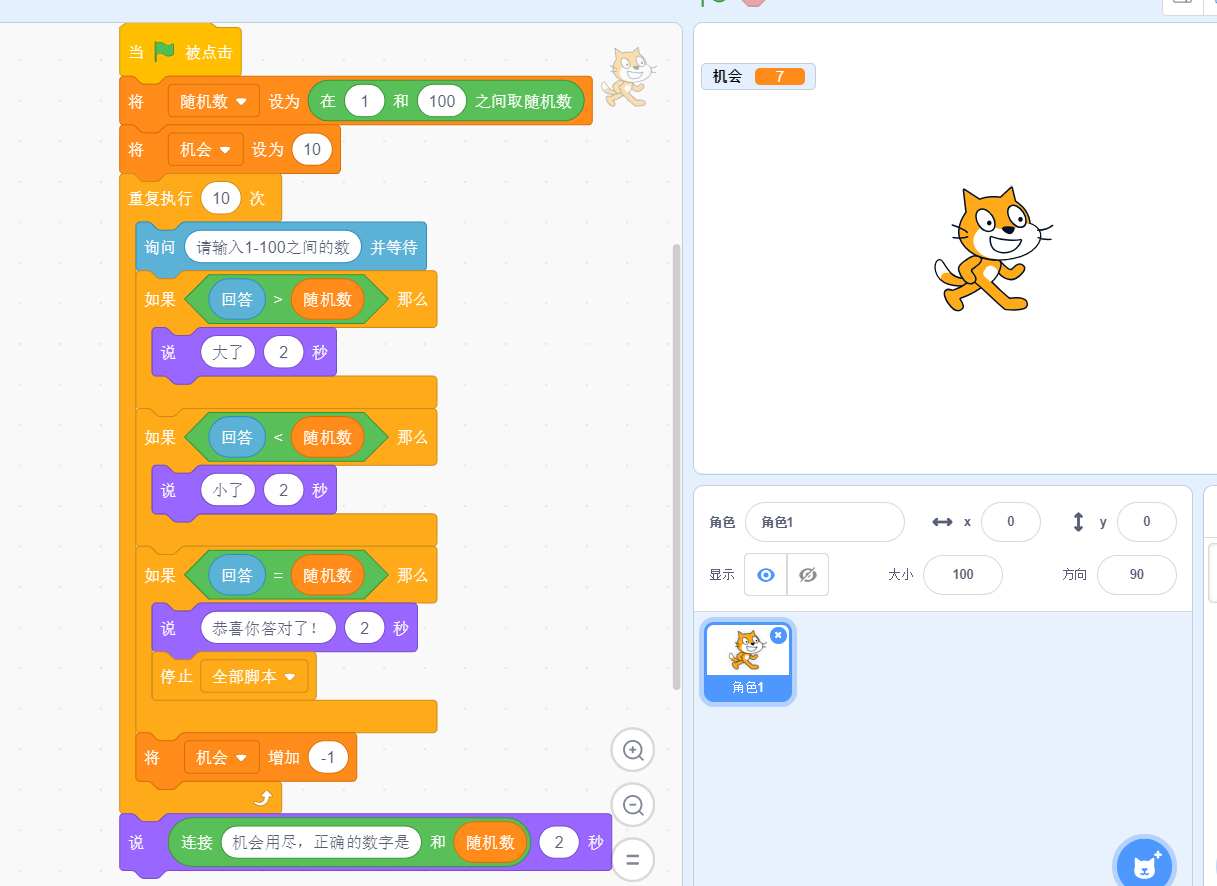1217x886 pixels.
Task: Click the 当绿旗被点击 hat block
Action: (180, 52)
